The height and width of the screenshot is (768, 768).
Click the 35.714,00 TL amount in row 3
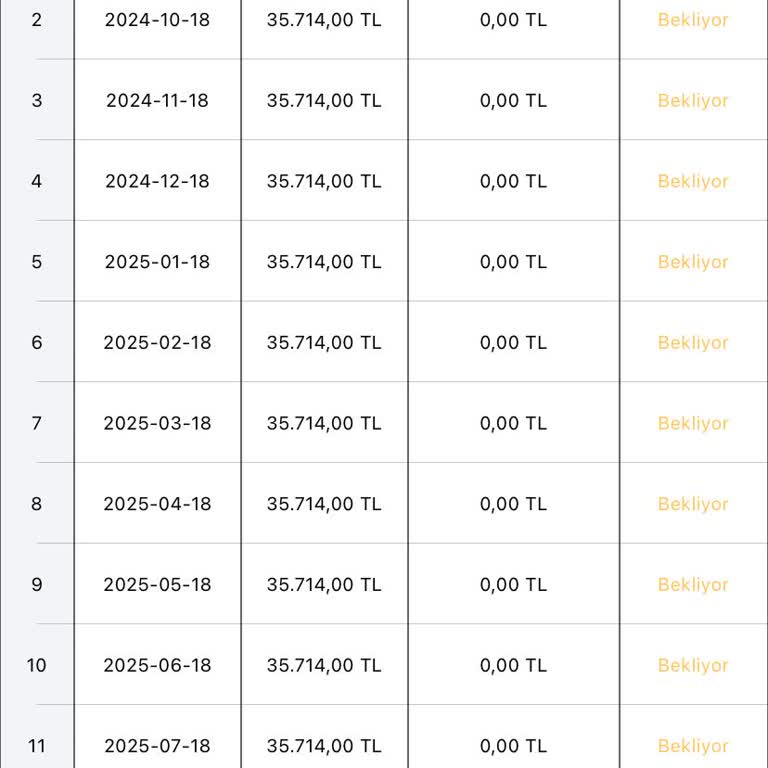[324, 101]
